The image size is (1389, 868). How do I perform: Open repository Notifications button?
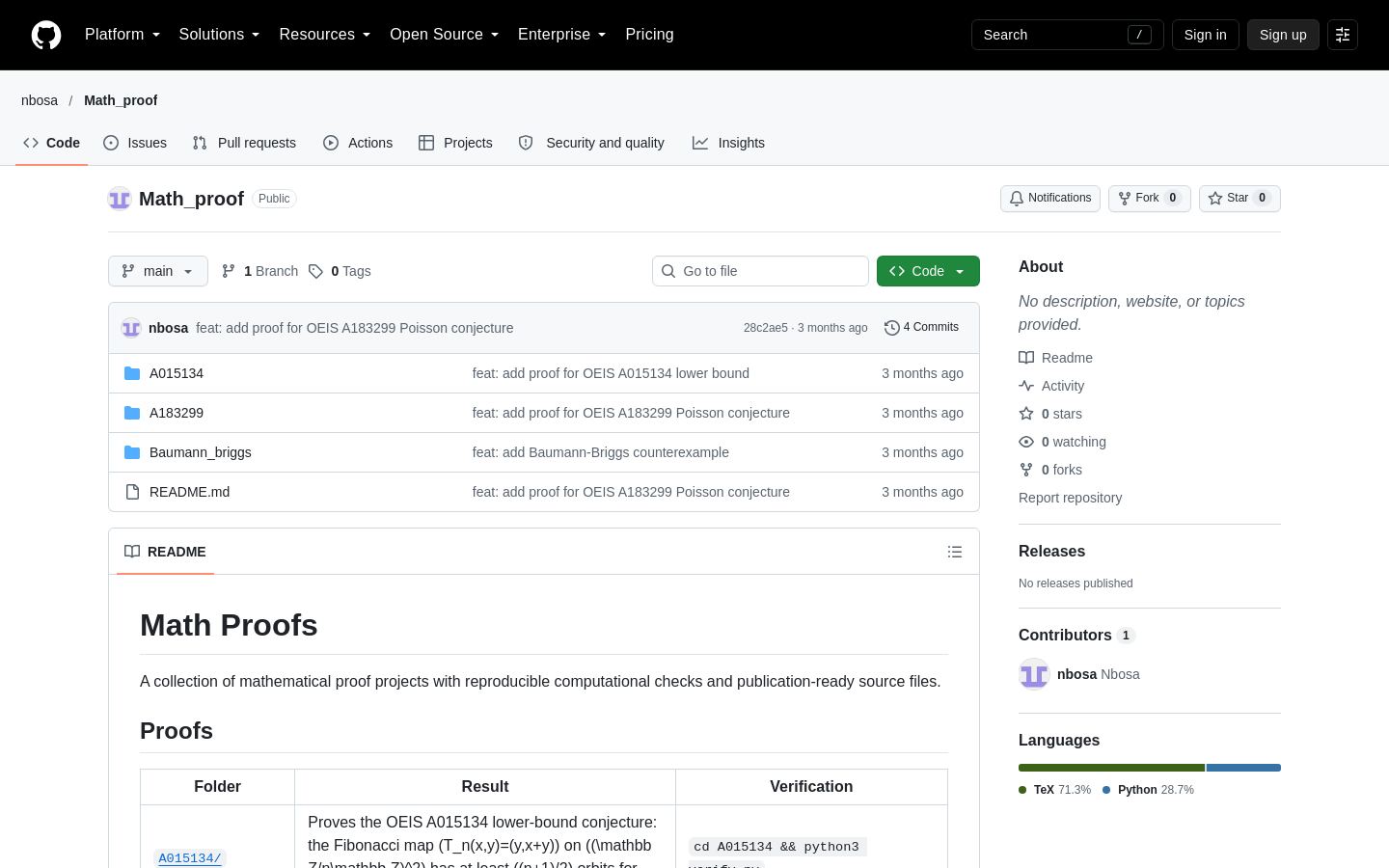click(x=1050, y=199)
